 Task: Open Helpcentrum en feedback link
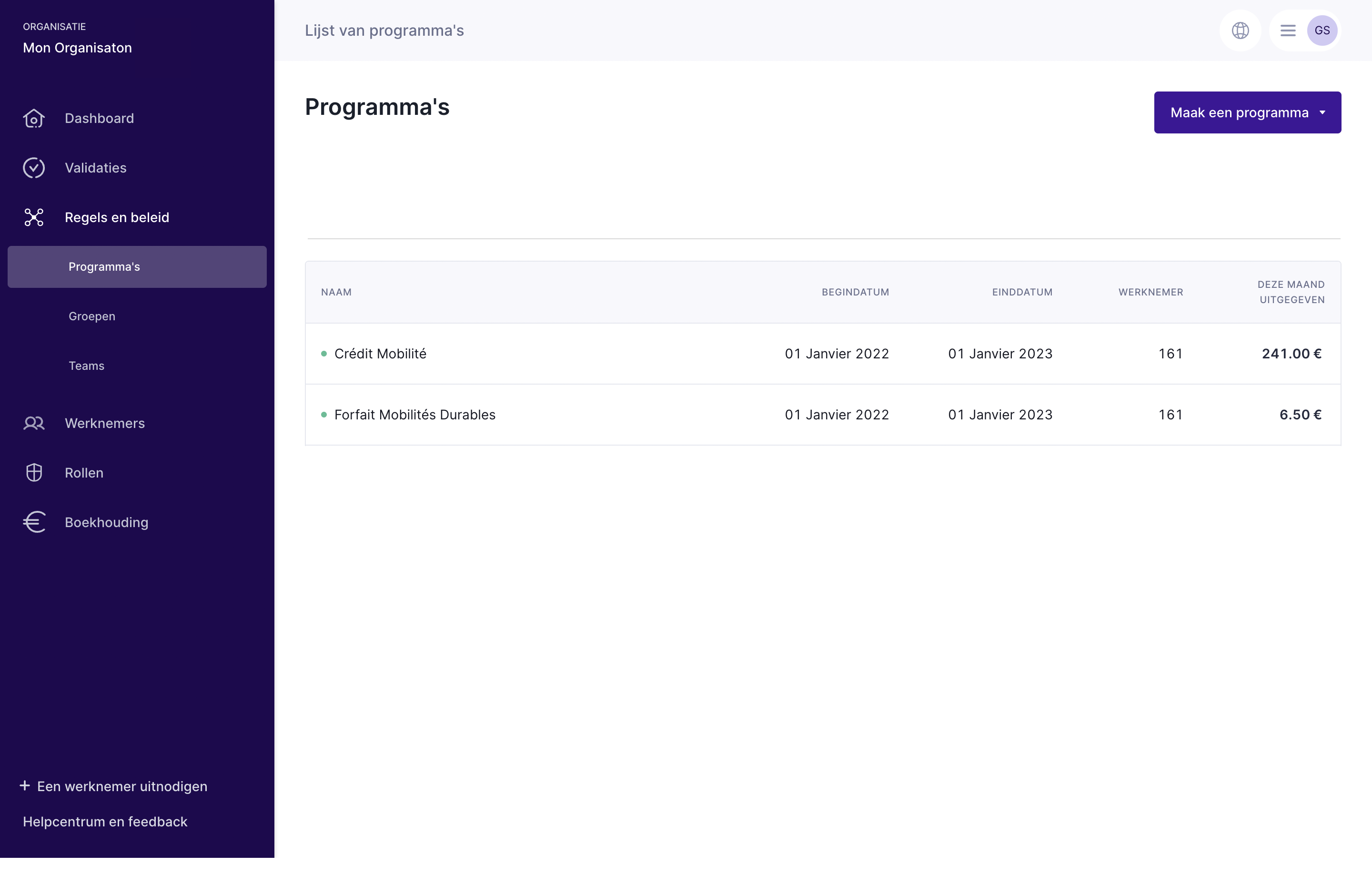coord(105,822)
